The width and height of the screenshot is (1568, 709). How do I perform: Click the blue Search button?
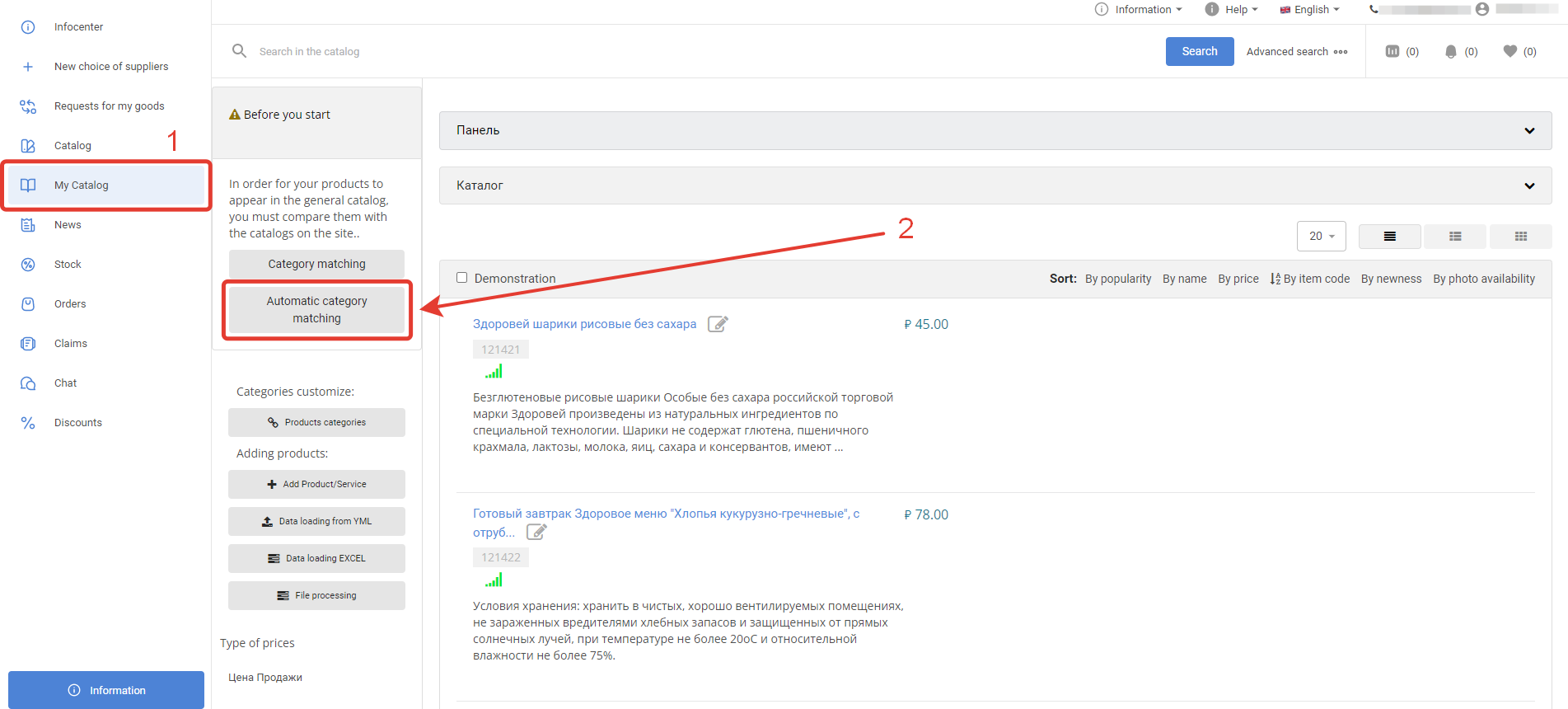click(x=1199, y=51)
